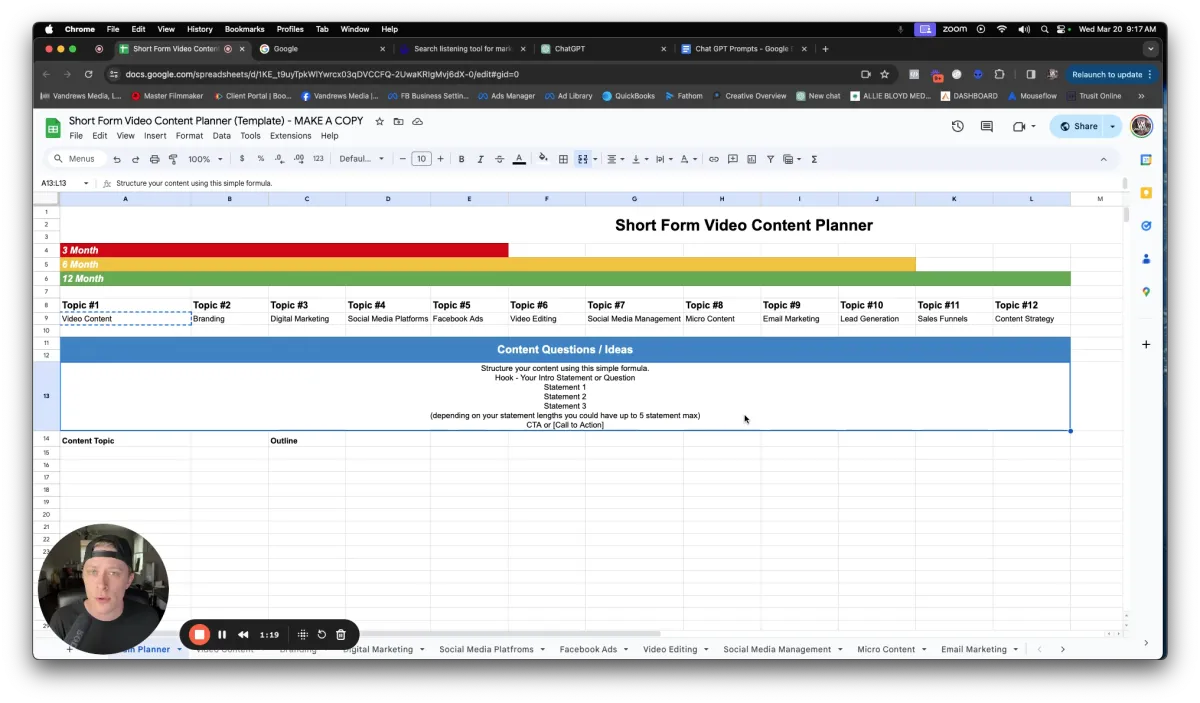
Task: Open the borders tool
Action: click(x=563, y=159)
